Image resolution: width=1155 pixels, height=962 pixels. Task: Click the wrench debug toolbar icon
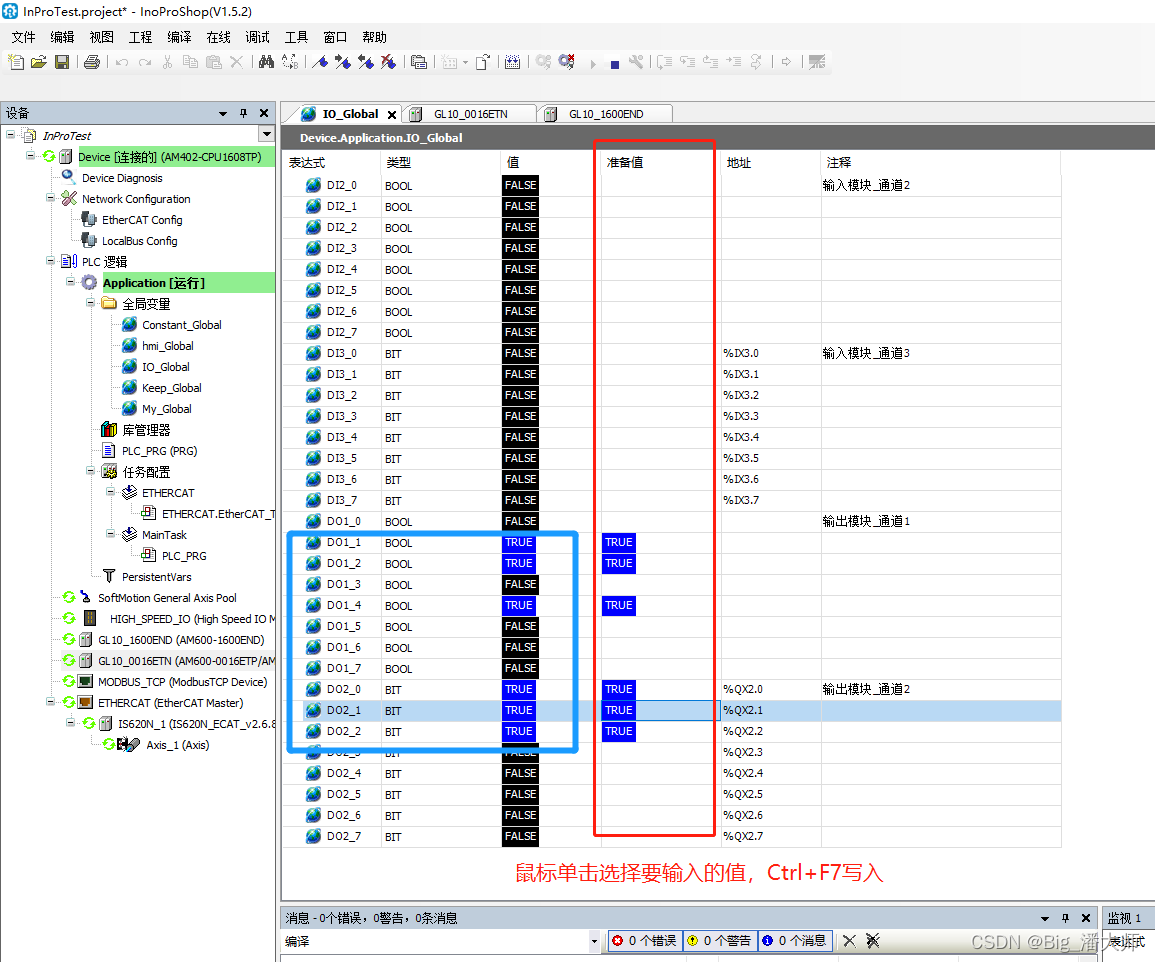[636, 62]
